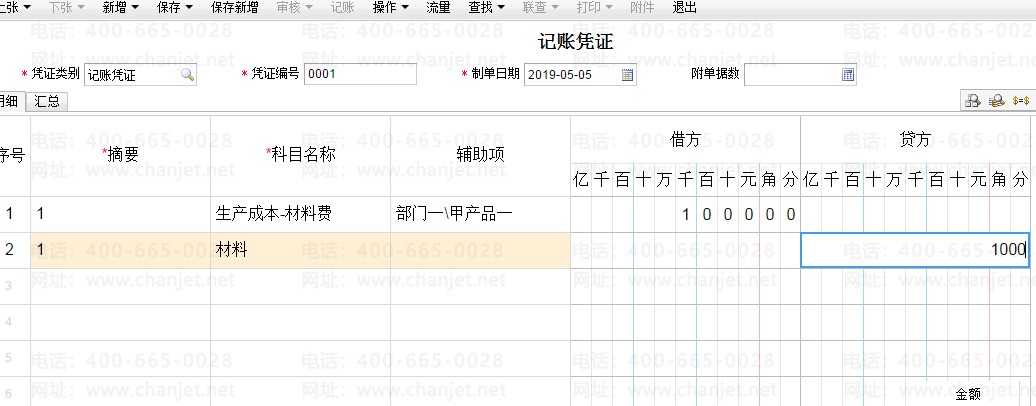This screenshot has width=1036, height=406.
Task: Click the 附单据数 input field
Action: [792, 75]
